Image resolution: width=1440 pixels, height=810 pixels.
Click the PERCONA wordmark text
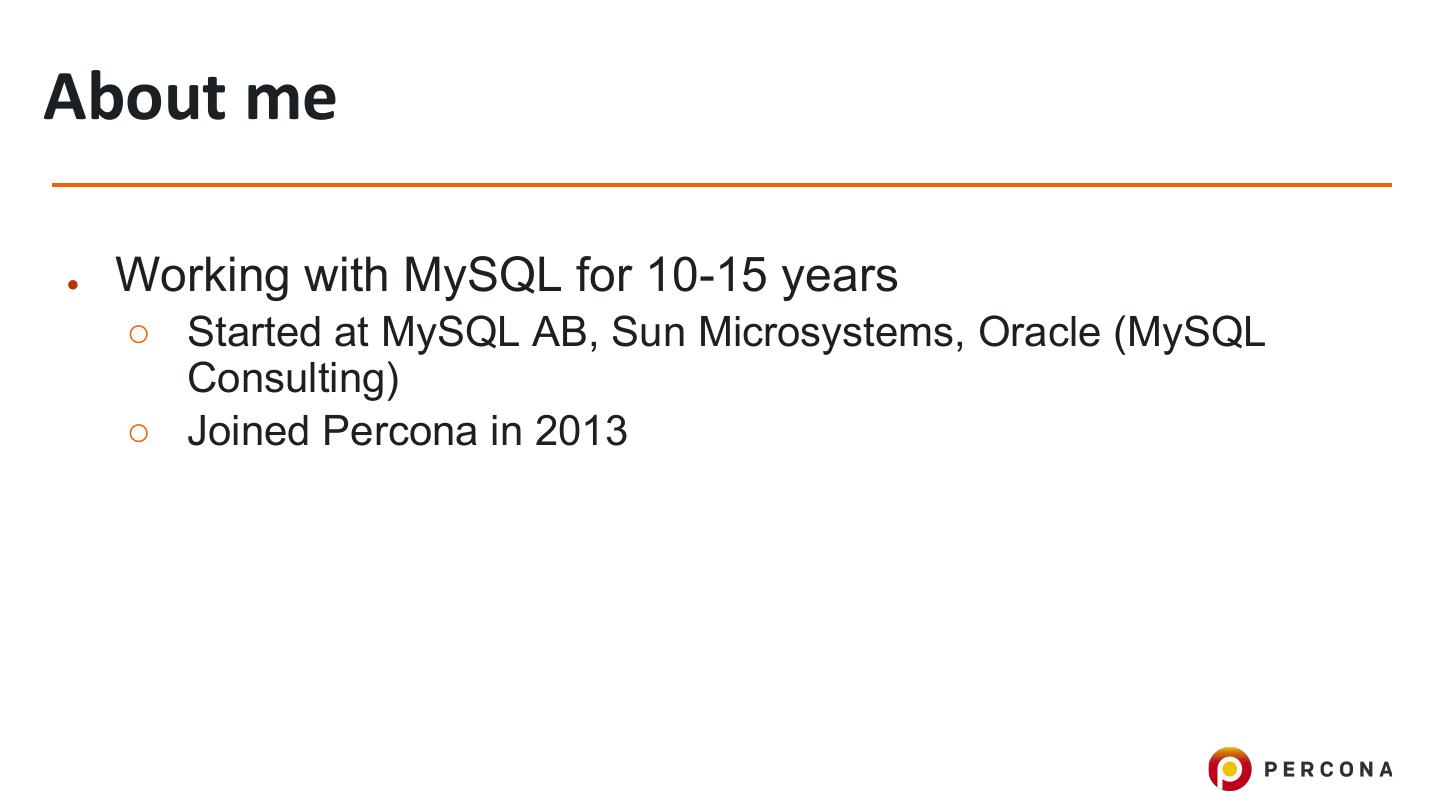pyautogui.click(x=1328, y=769)
